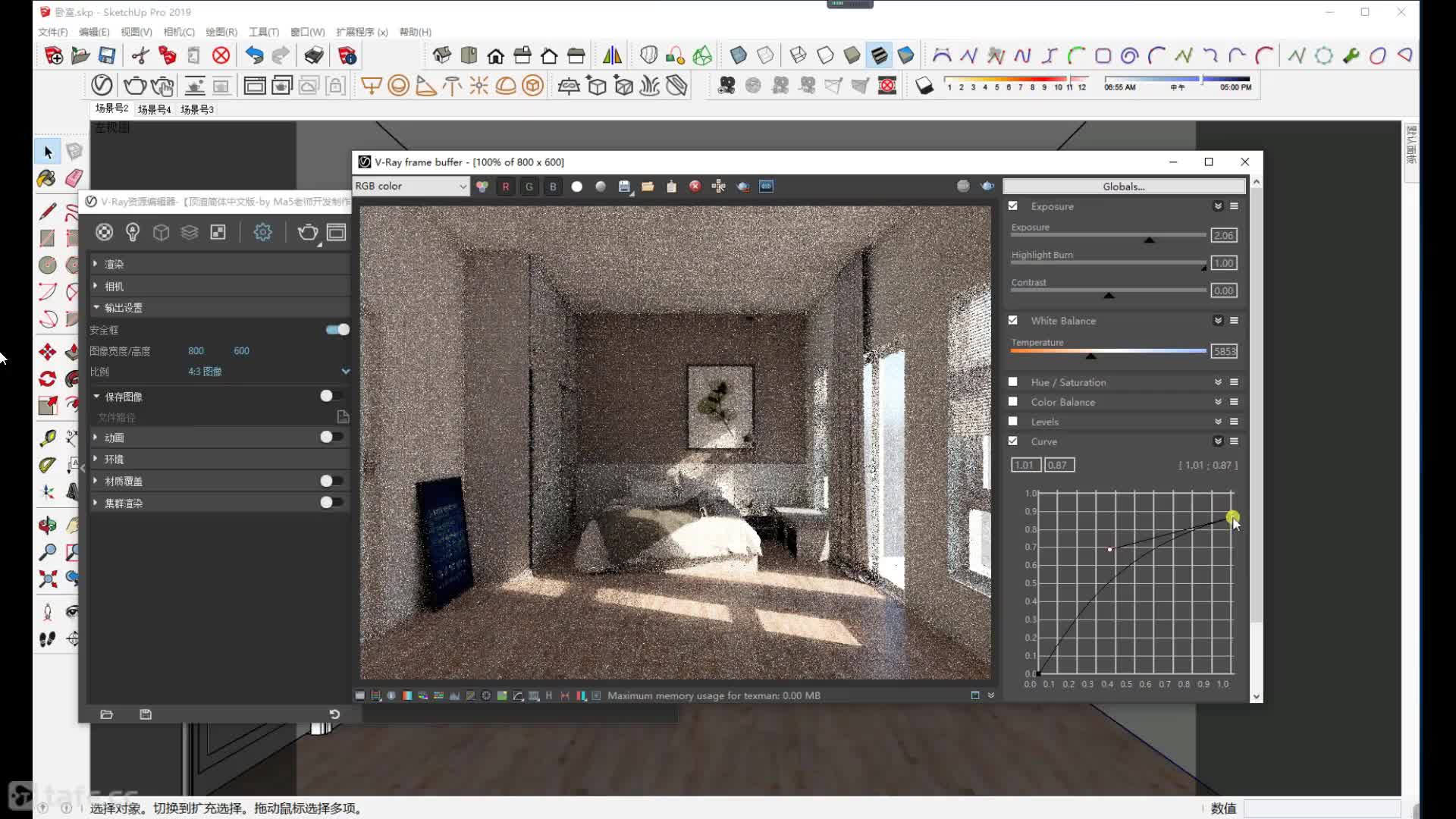
Task: Uncheck the White Balance checkbox
Action: (x=1013, y=321)
